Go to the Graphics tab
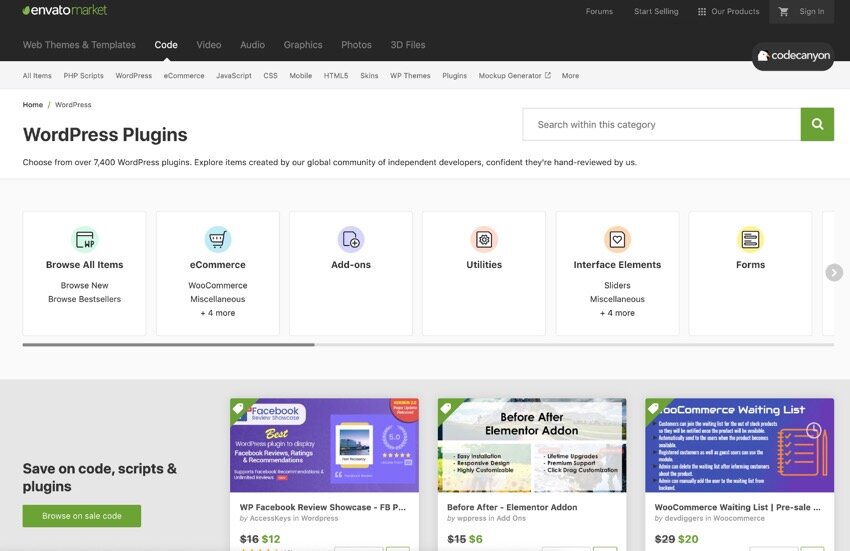 click(303, 44)
